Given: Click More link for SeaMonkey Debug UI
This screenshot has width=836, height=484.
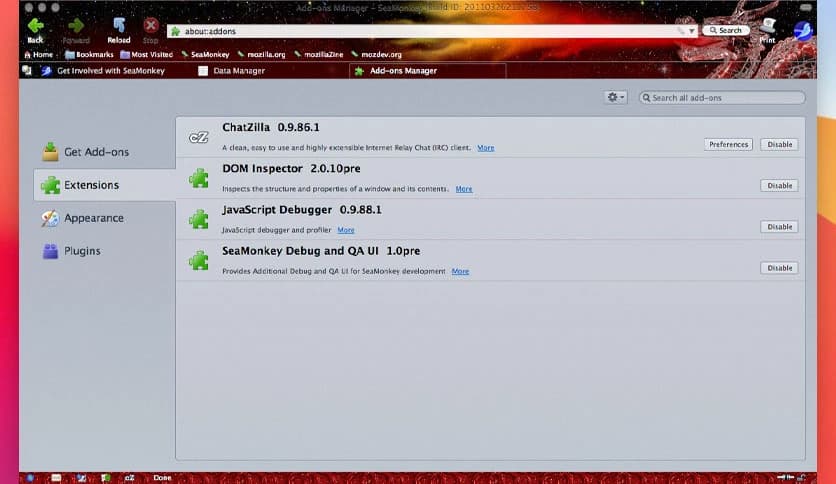Looking at the screenshot, I should [x=460, y=271].
